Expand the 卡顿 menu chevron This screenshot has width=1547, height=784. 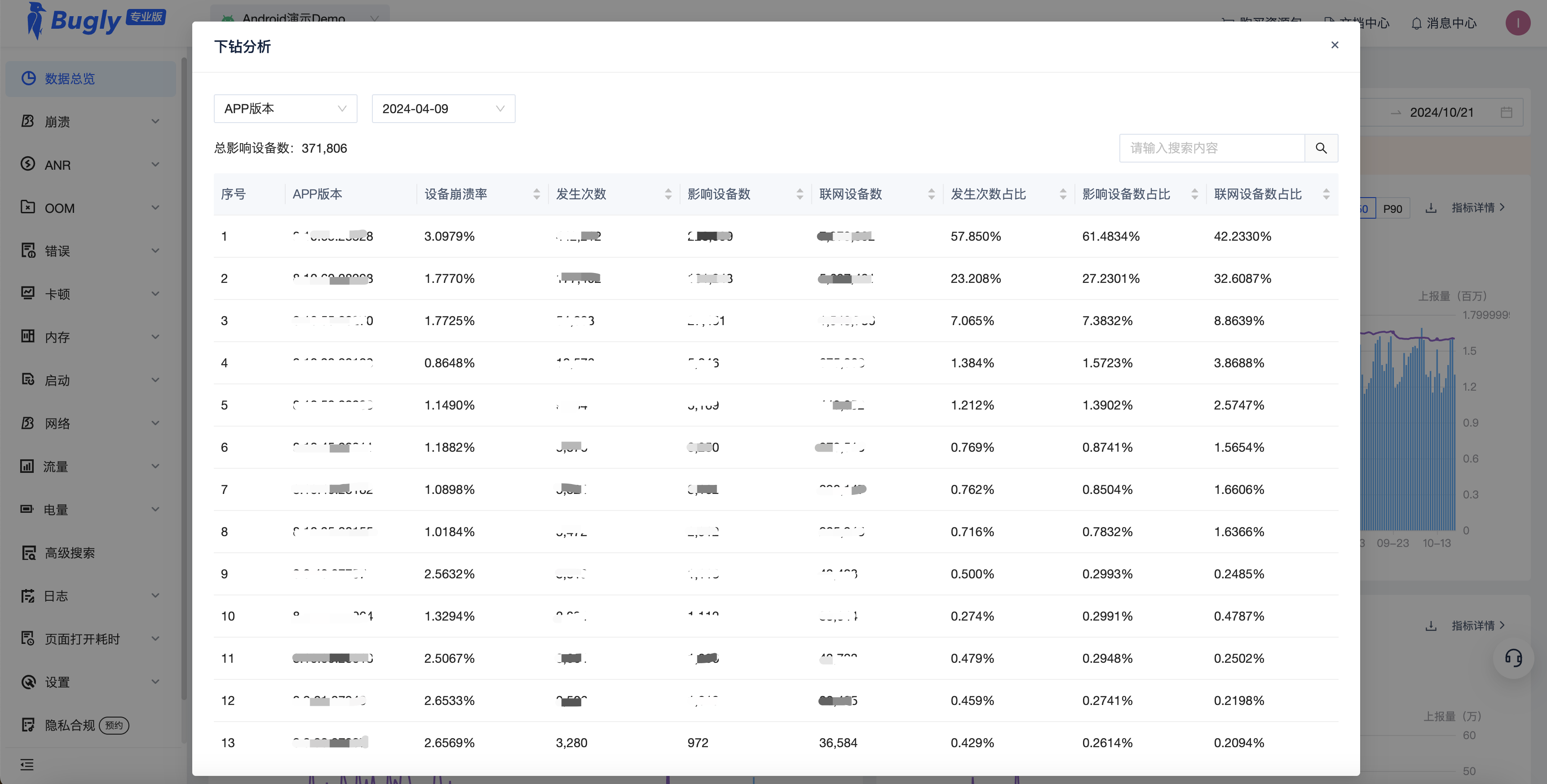point(155,294)
